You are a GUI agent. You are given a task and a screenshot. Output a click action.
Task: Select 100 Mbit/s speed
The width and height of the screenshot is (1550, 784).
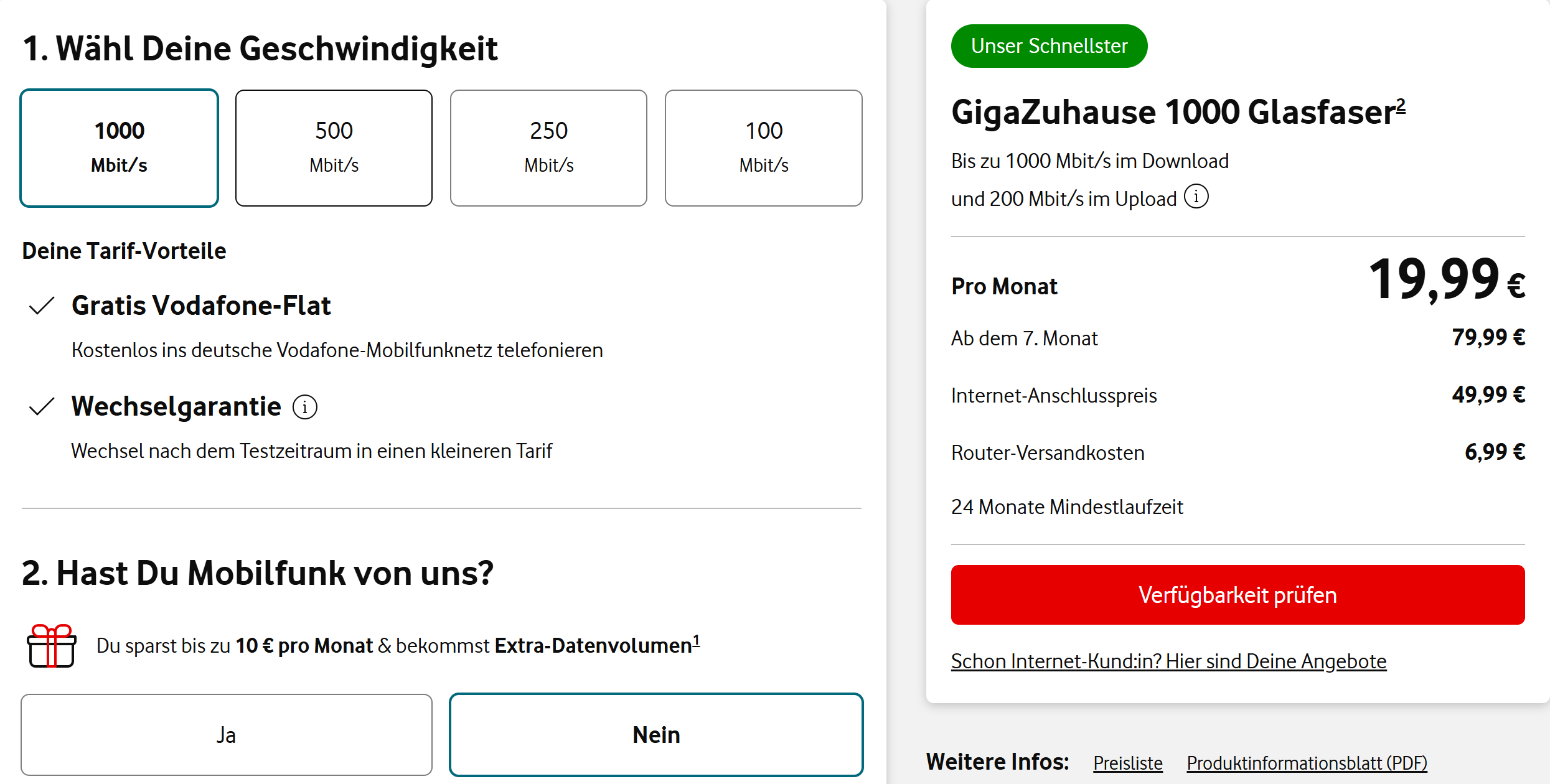[763, 148]
